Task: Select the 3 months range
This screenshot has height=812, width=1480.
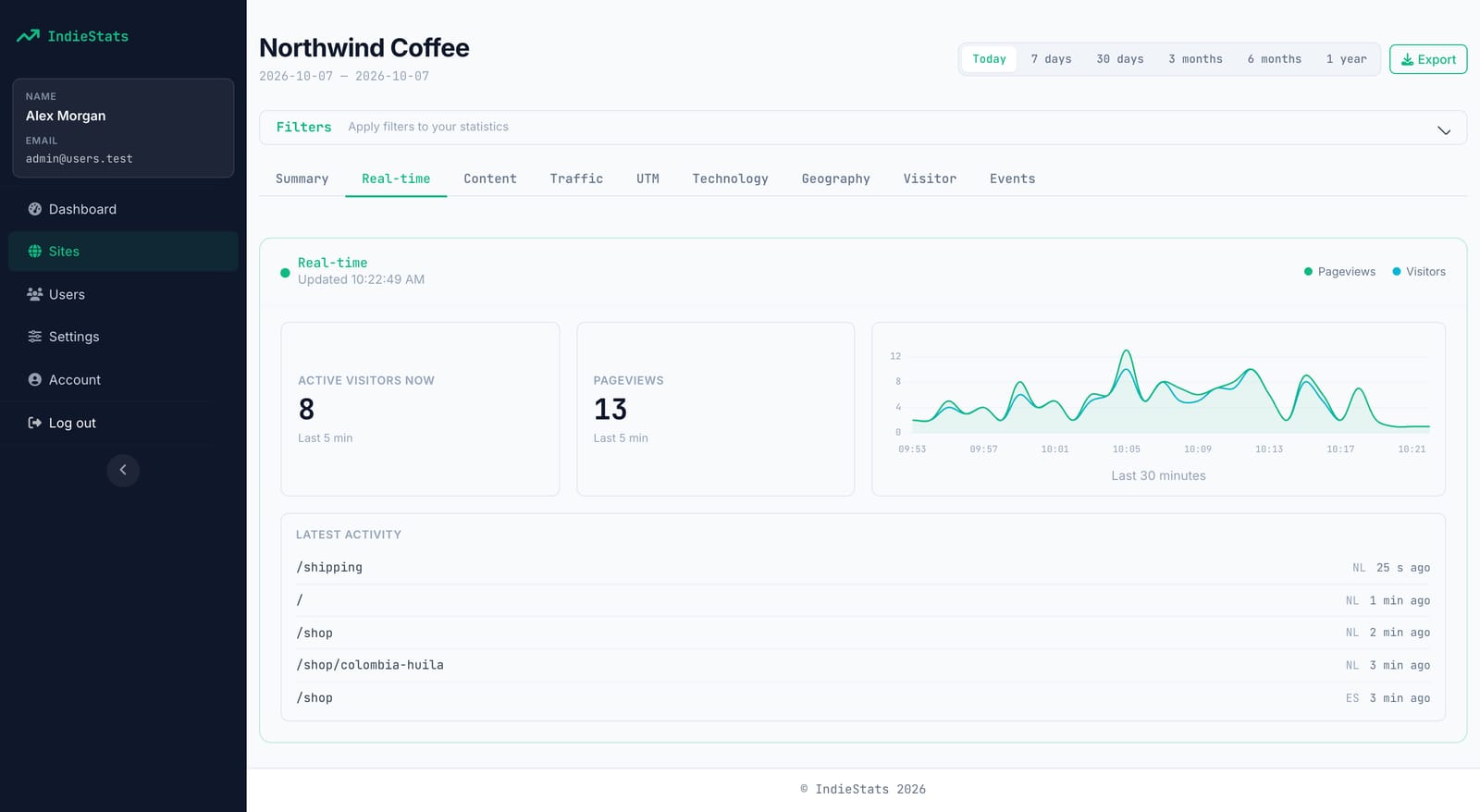Action: [1195, 59]
